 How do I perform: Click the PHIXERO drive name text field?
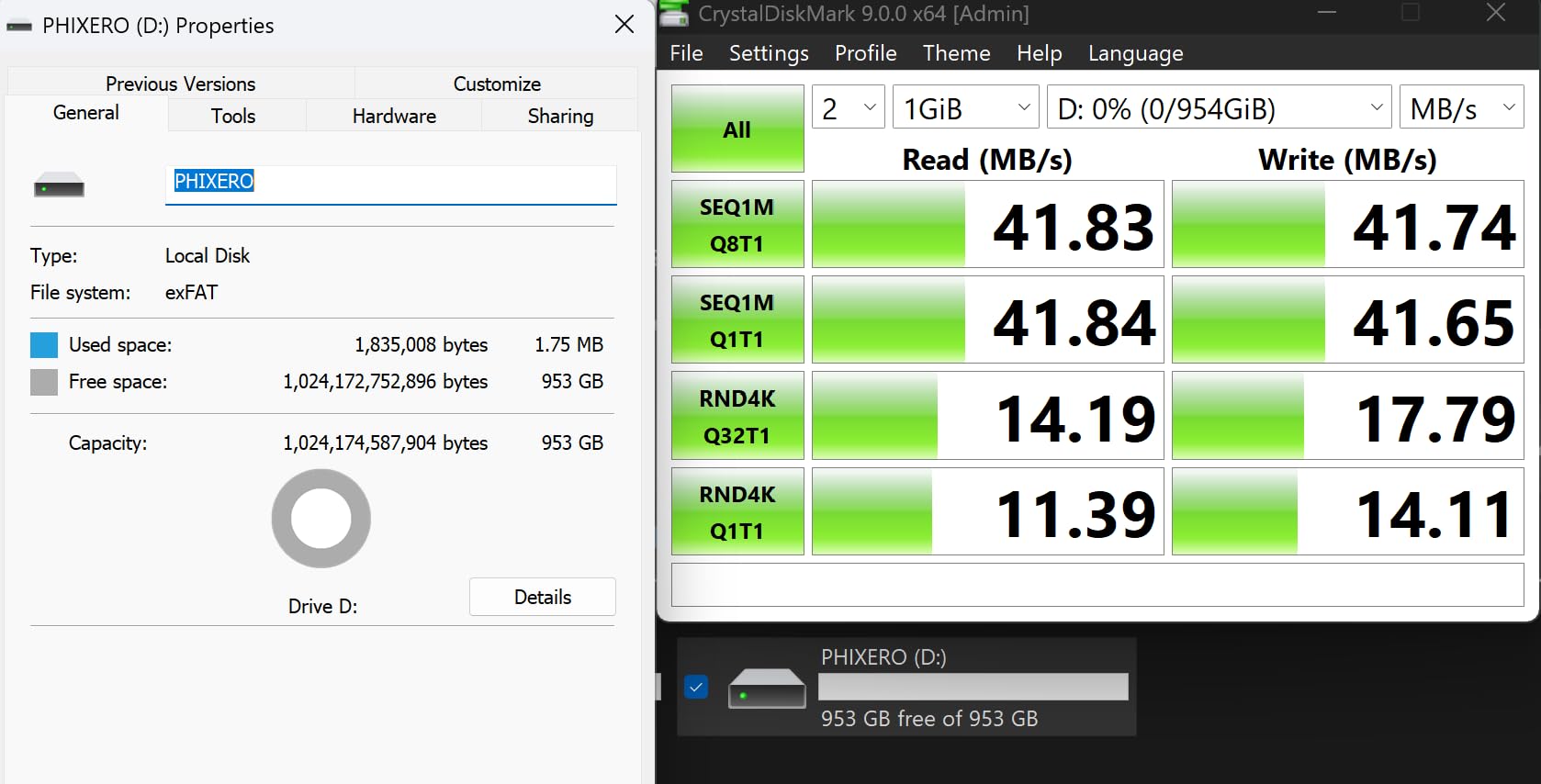pyautogui.click(x=390, y=182)
